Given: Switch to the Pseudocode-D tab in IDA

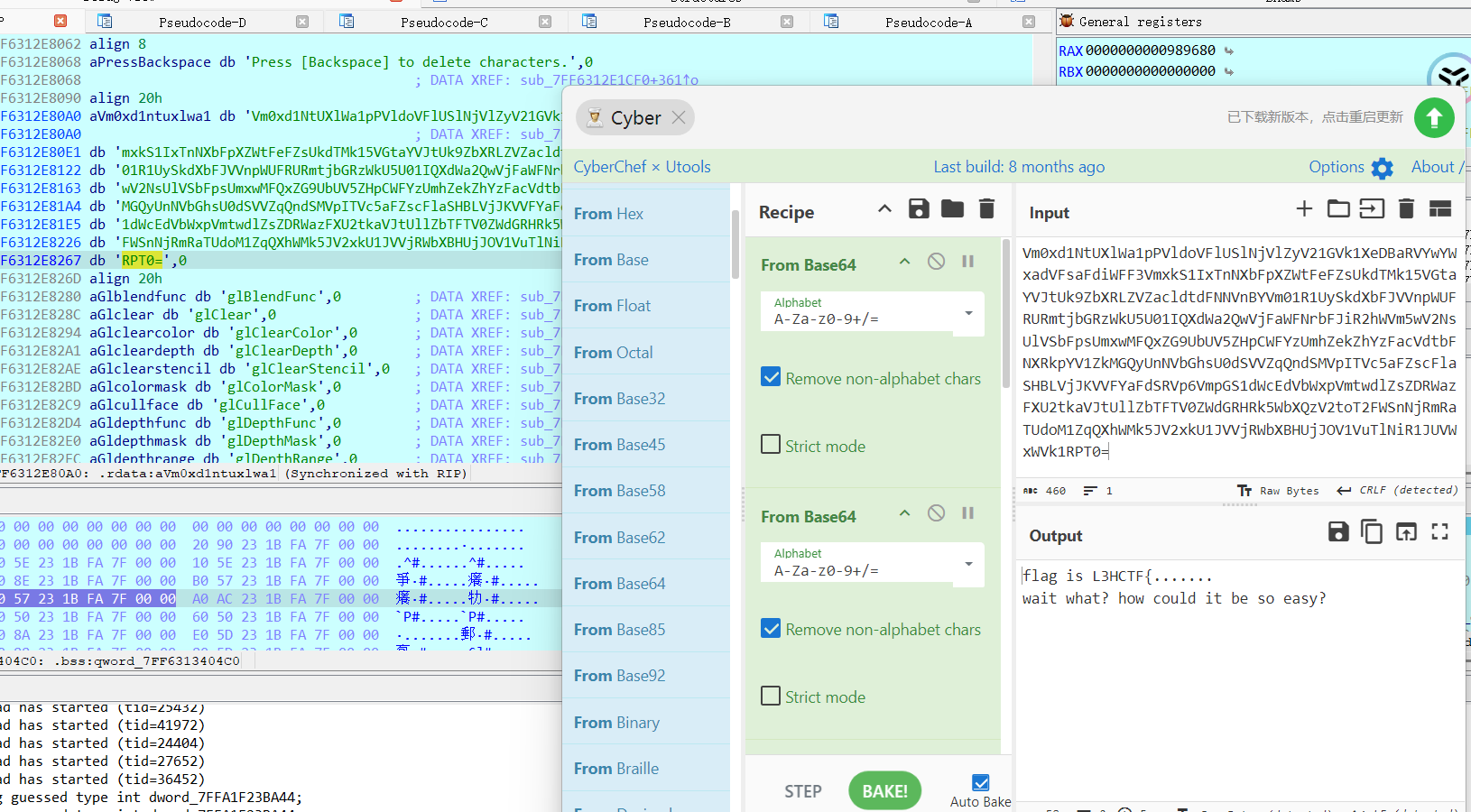Looking at the screenshot, I should (202, 22).
